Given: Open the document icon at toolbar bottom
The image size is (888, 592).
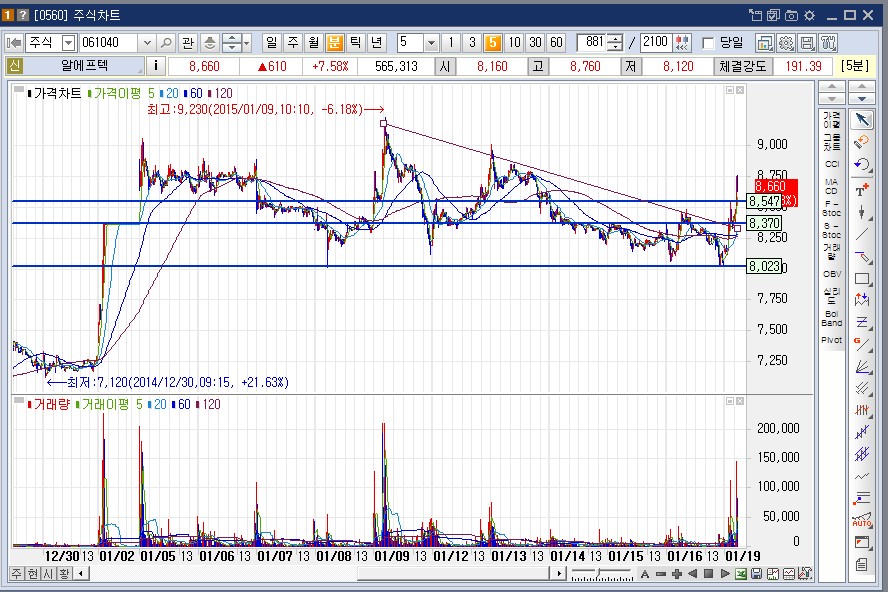Looking at the screenshot, I should [x=861, y=564].
